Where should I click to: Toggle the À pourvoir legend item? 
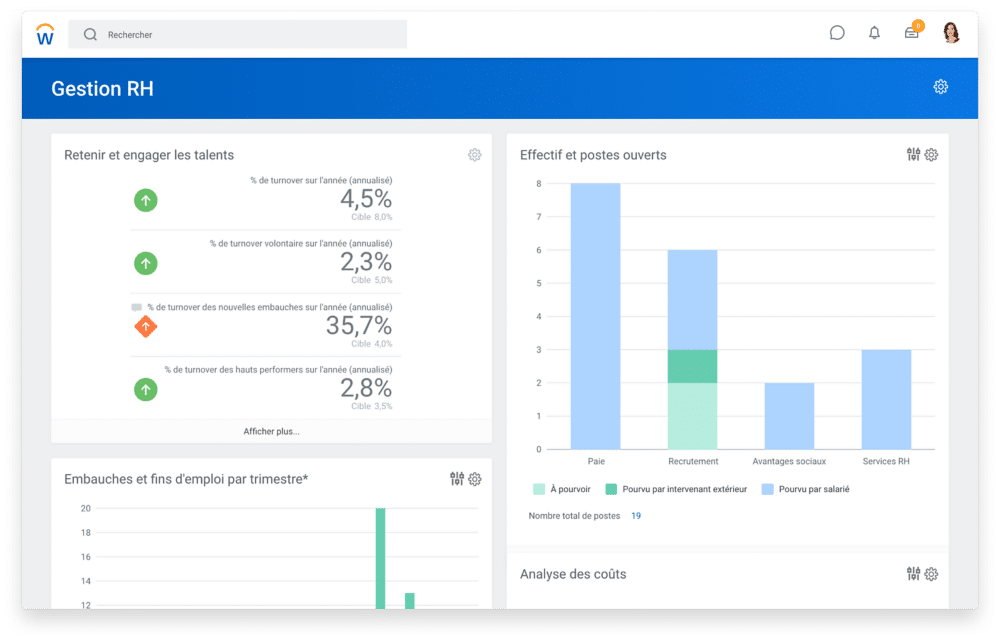point(561,490)
